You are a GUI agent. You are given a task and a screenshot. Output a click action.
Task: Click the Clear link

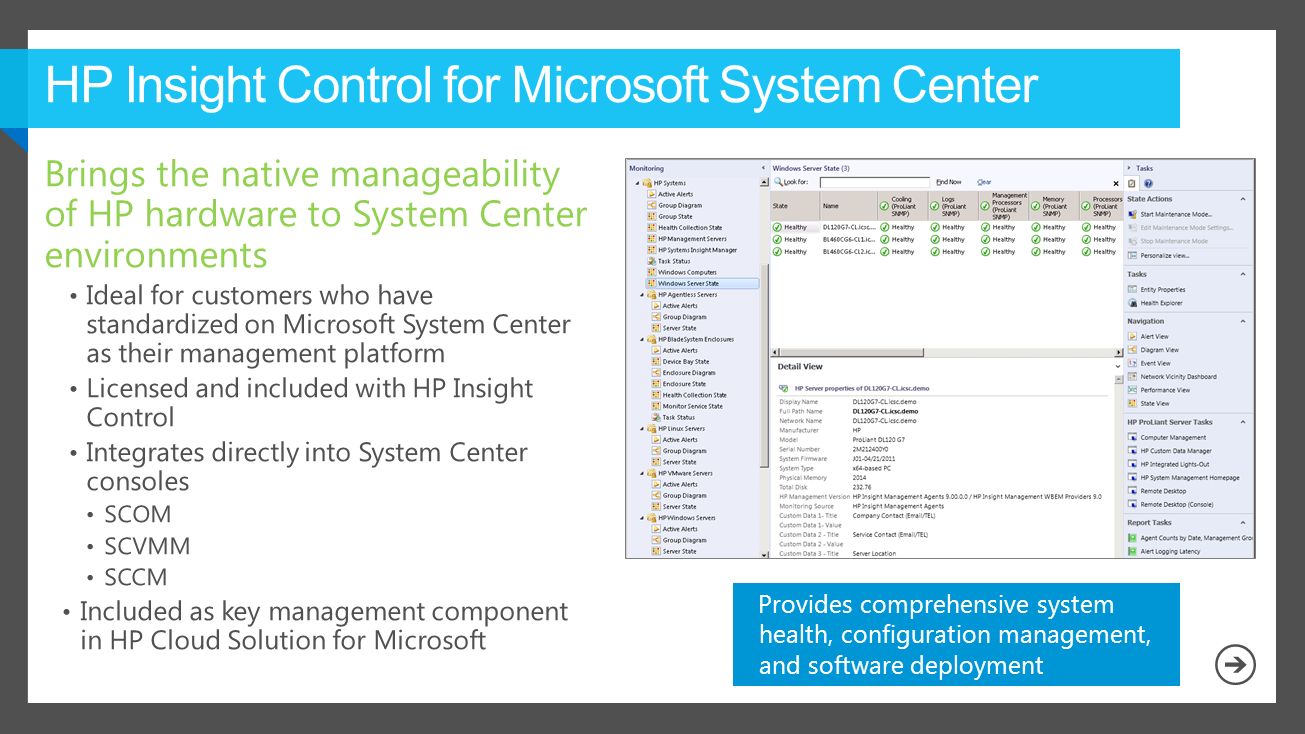[984, 182]
